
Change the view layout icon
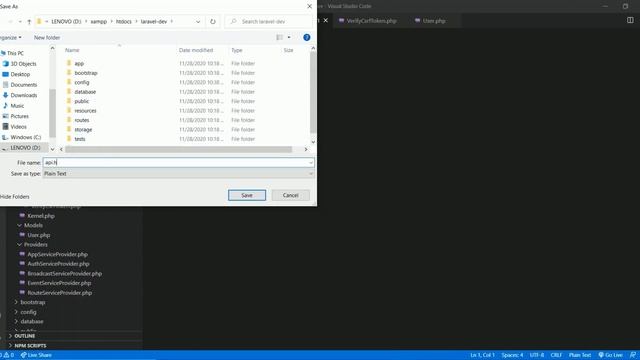pyautogui.click(x=280, y=38)
